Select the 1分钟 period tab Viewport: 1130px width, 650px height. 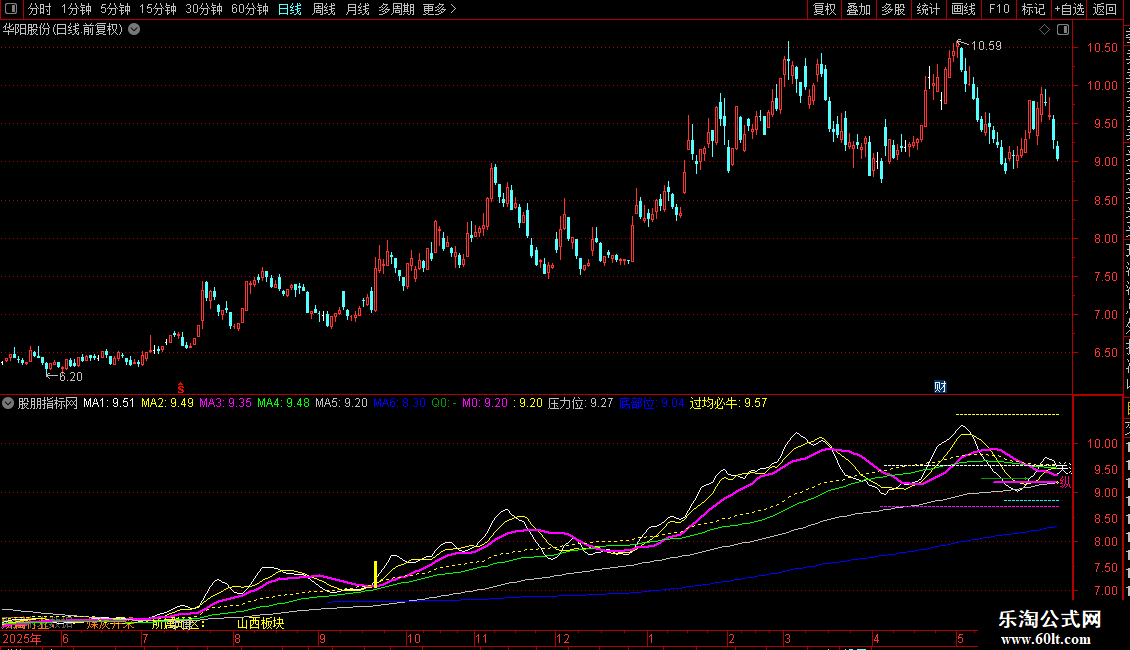tap(76, 9)
